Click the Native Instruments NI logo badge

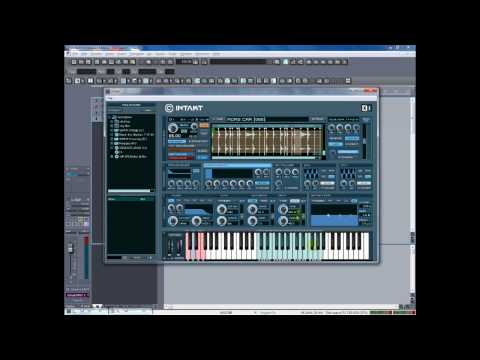coord(366,108)
